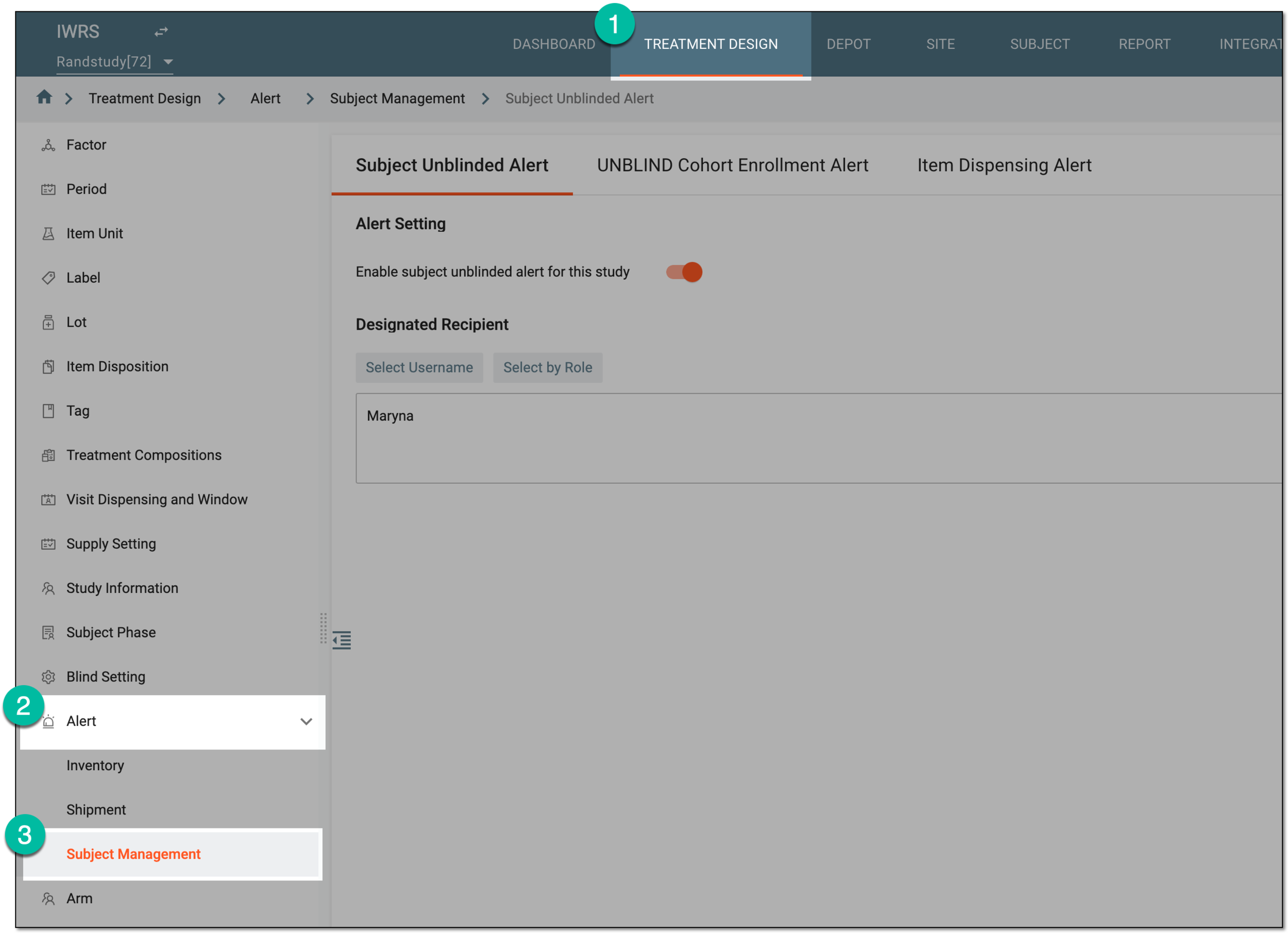Click the Period calendar icon
This screenshot has width=1288, height=933.
(x=48, y=190)
